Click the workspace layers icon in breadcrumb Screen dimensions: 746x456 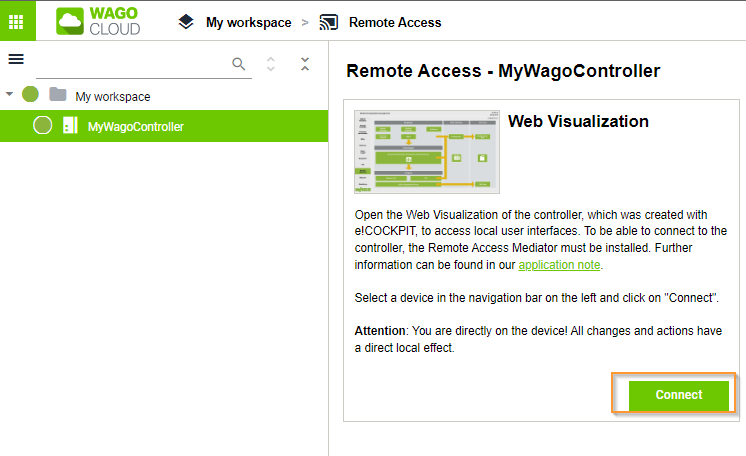point(186,22)
